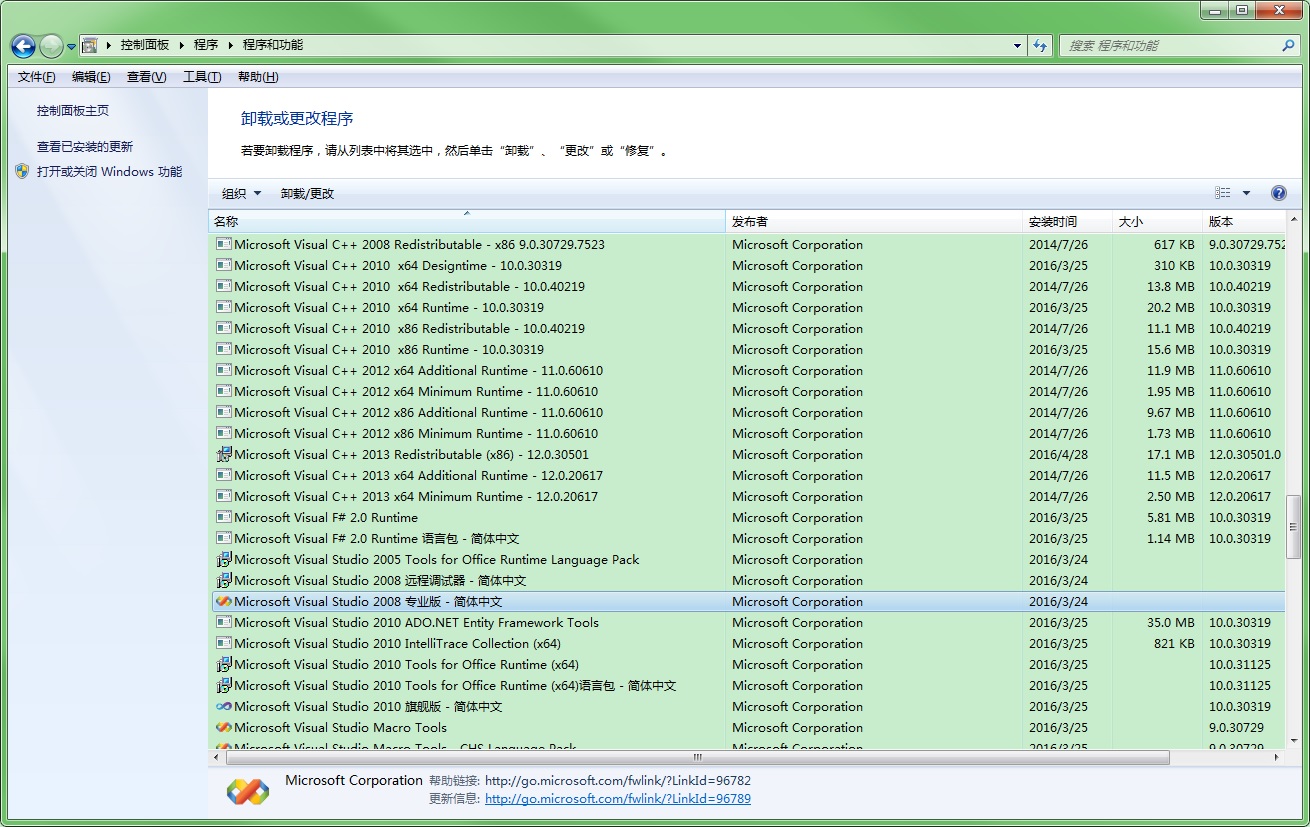Open the view options dropdown arrow
The height and width of the screenshot is (827, 1310).
coord(1246,193)
